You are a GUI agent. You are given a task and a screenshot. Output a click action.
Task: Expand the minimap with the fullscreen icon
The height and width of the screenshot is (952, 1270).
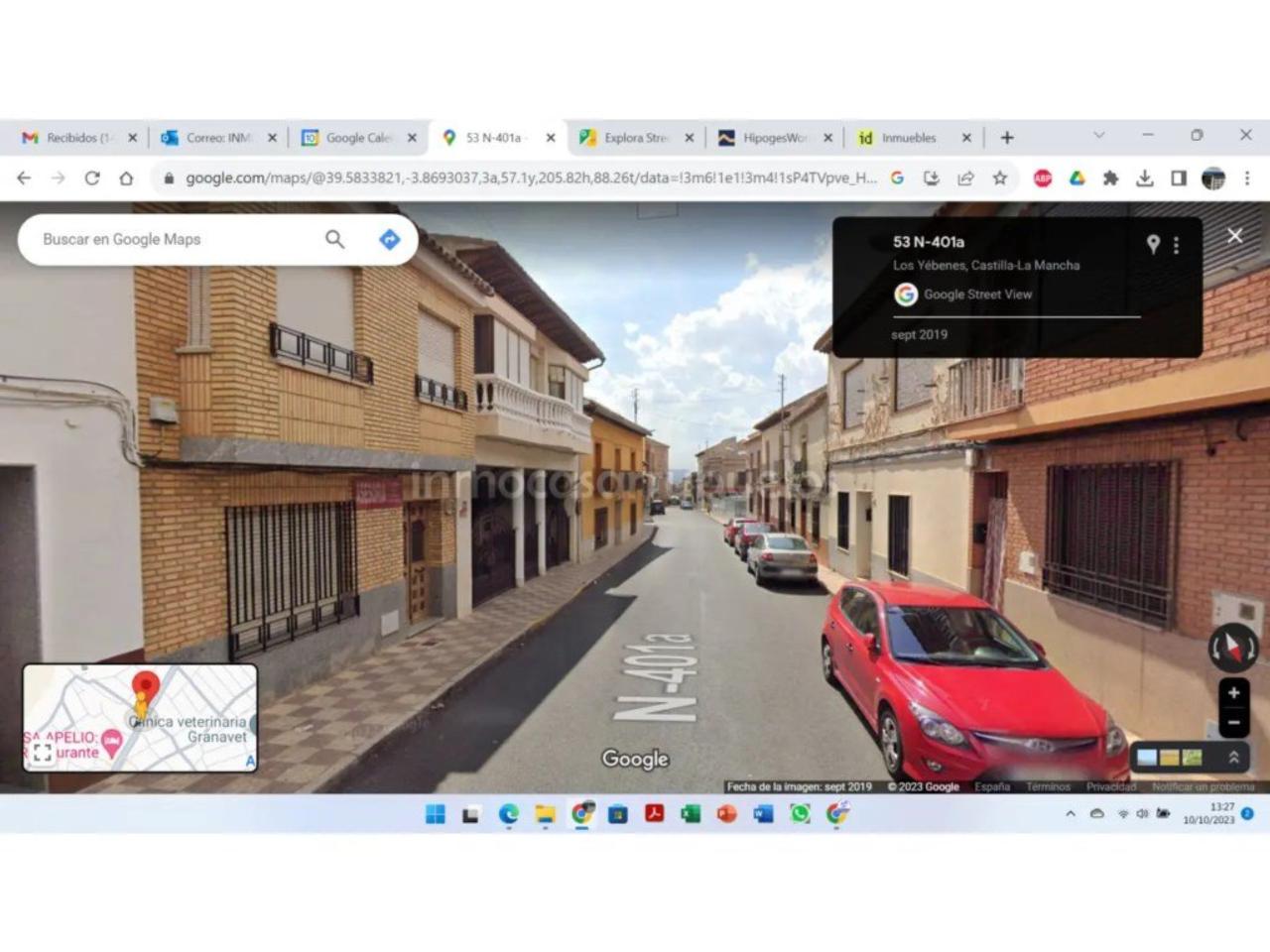point(42,753)
